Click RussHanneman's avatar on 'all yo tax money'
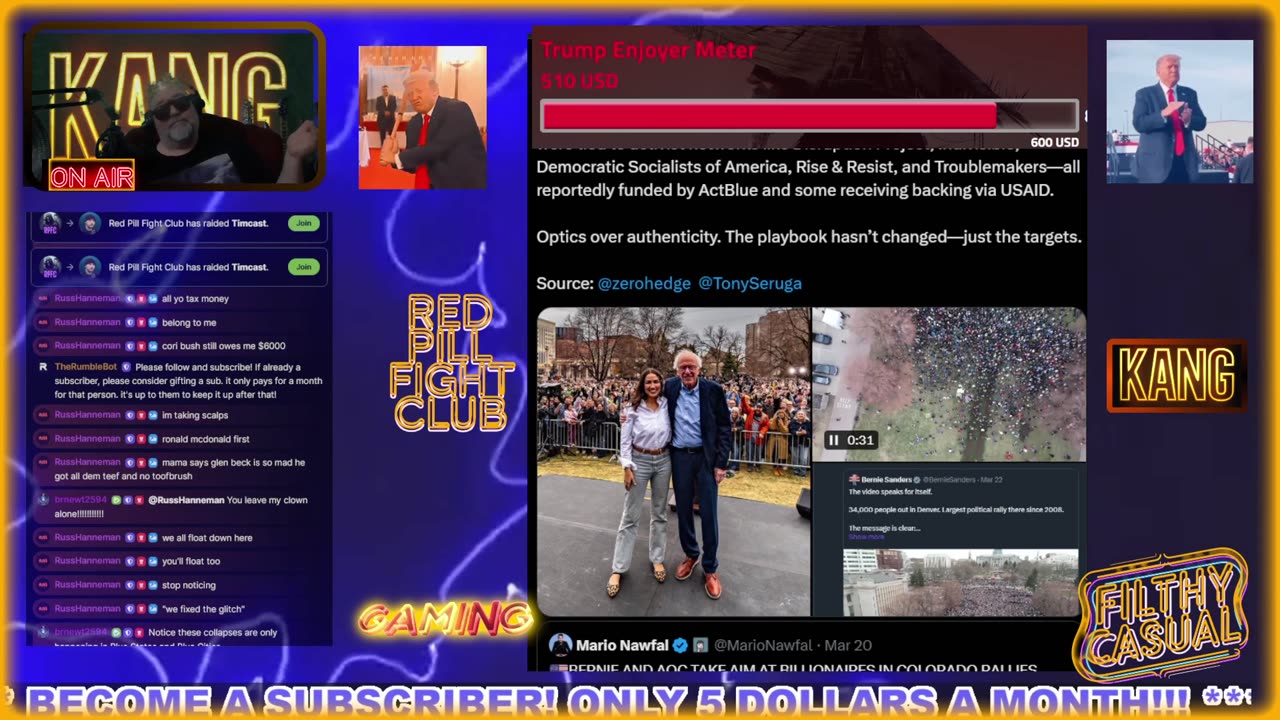1280x720 pixels. click(43, 298)
